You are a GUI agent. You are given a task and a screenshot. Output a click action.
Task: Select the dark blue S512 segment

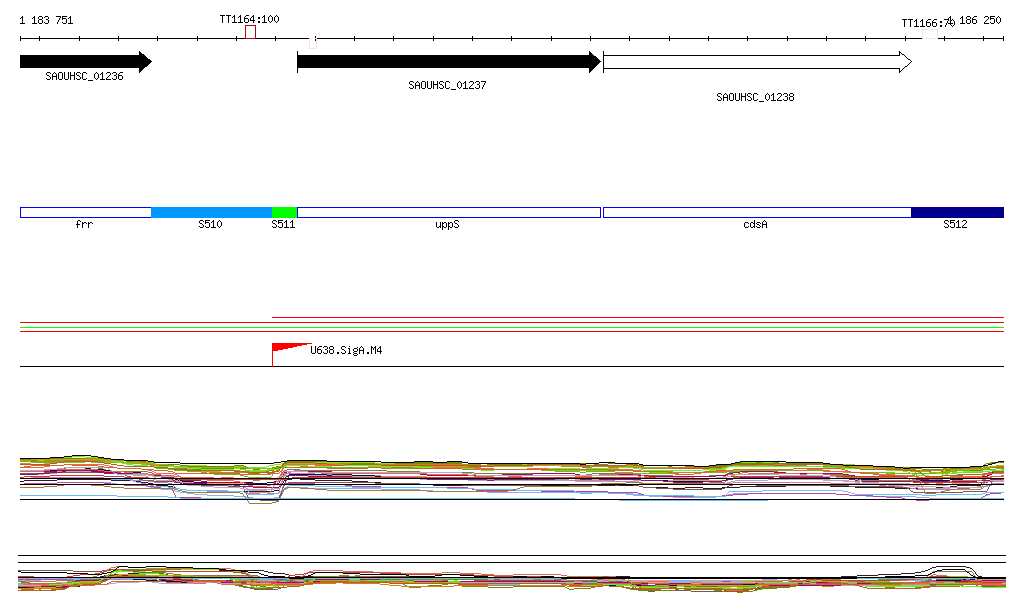point(956,212)
